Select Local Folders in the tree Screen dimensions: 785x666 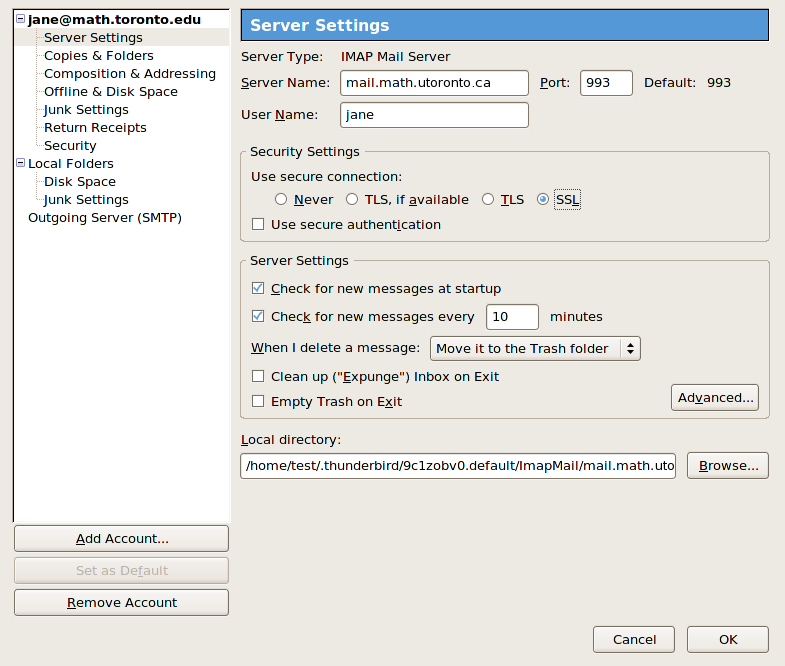[71, 164]
